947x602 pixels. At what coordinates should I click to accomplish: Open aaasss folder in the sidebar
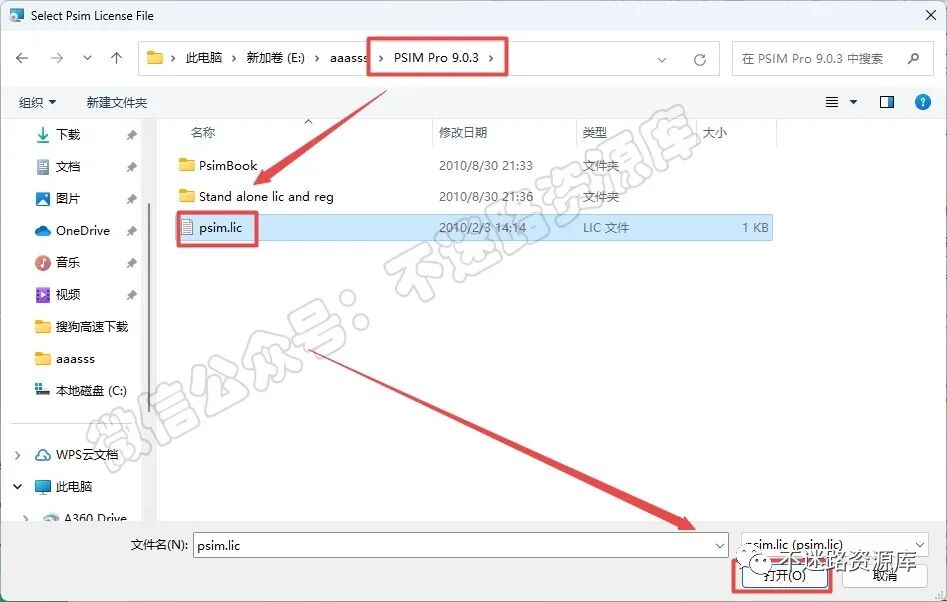point(75,359)
